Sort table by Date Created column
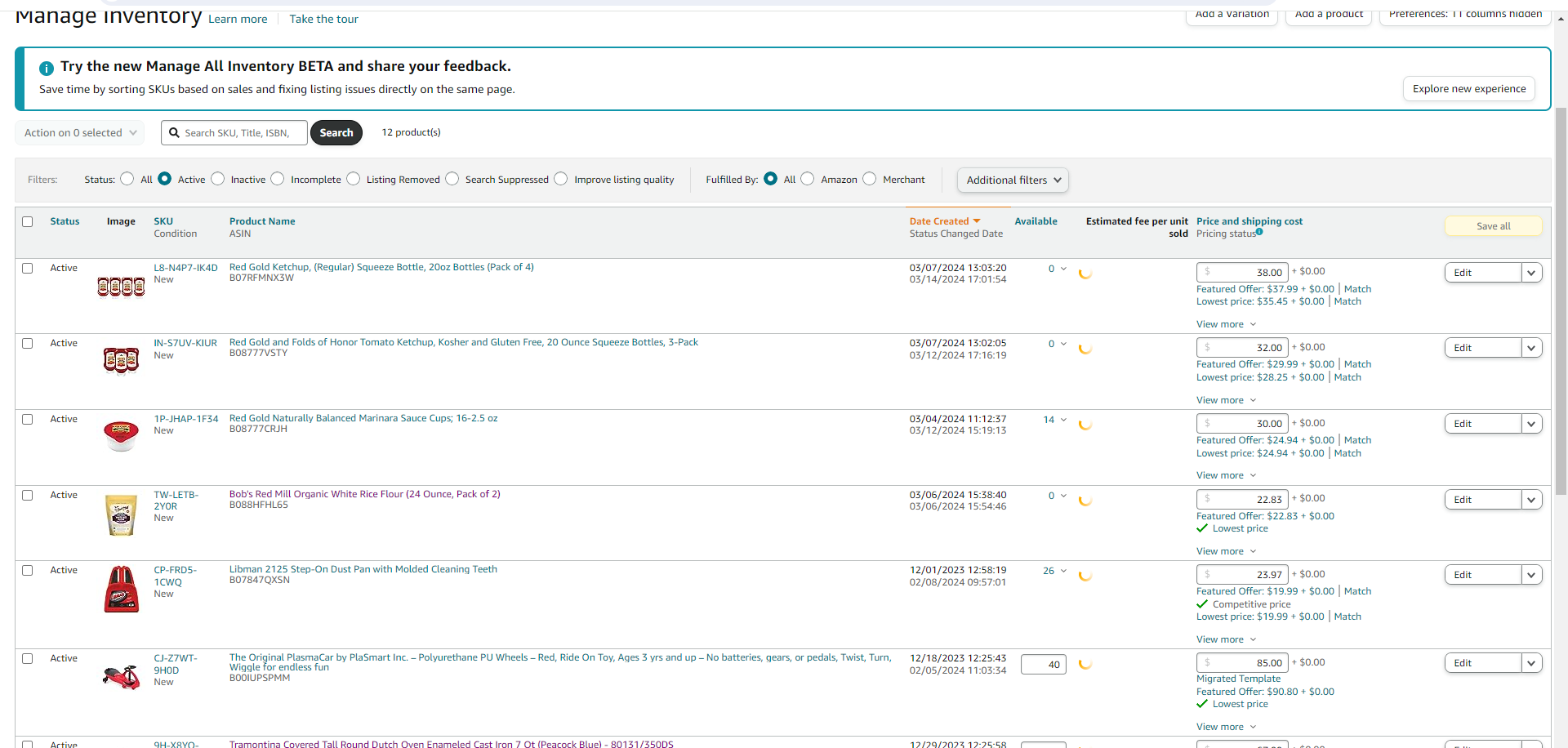Viewport: 1568px width, 748px height. 939,221
